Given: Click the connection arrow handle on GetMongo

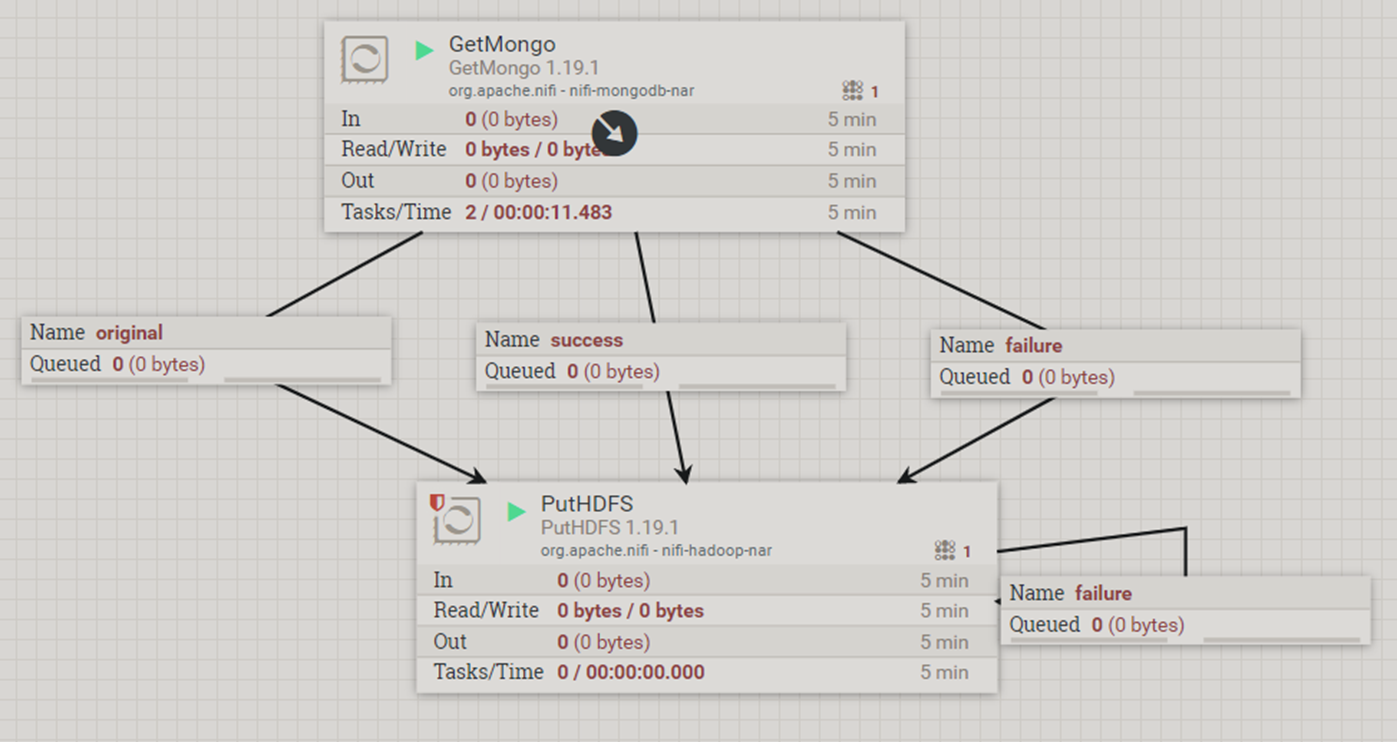Looking at the screenshot, I should point(614,133).
